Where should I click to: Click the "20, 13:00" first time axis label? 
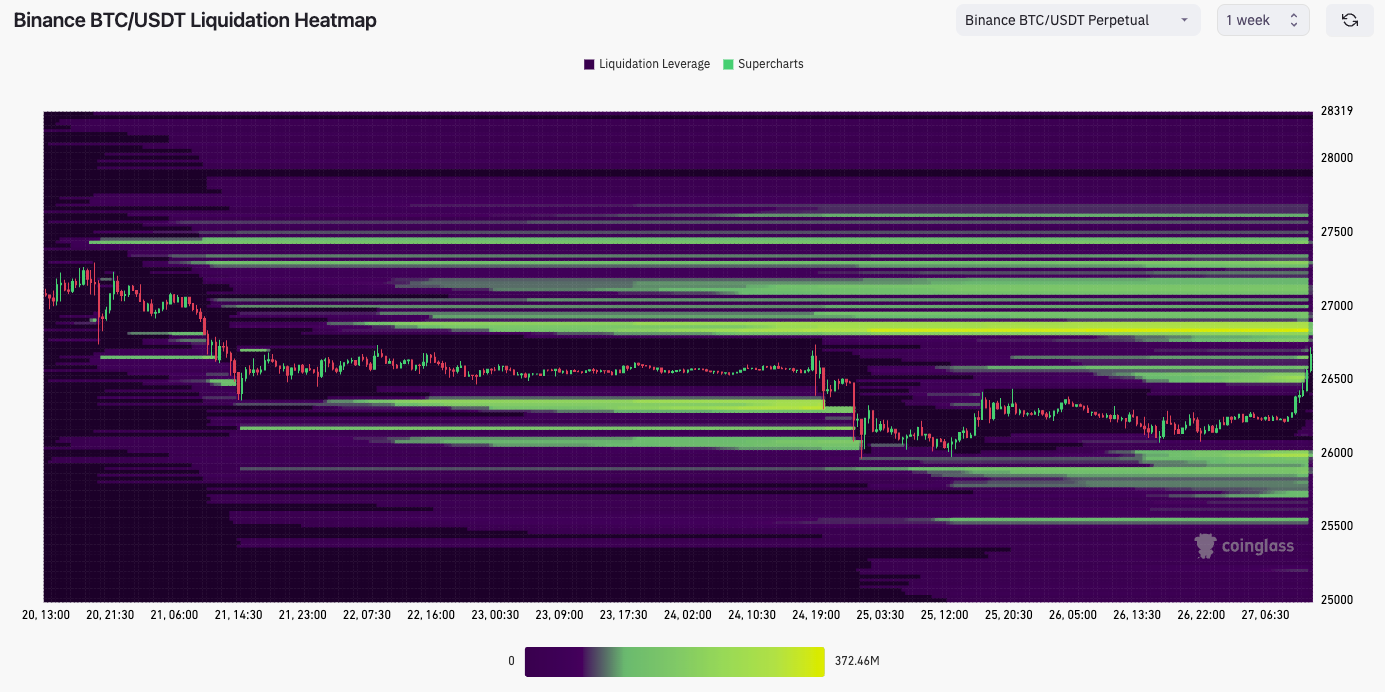point(46,615)
